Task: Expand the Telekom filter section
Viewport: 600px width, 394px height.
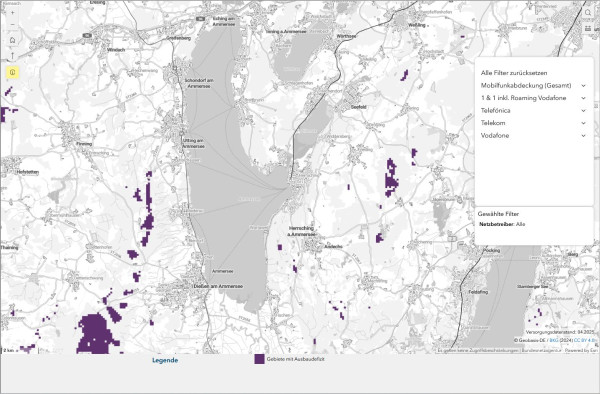Action: 533,123
